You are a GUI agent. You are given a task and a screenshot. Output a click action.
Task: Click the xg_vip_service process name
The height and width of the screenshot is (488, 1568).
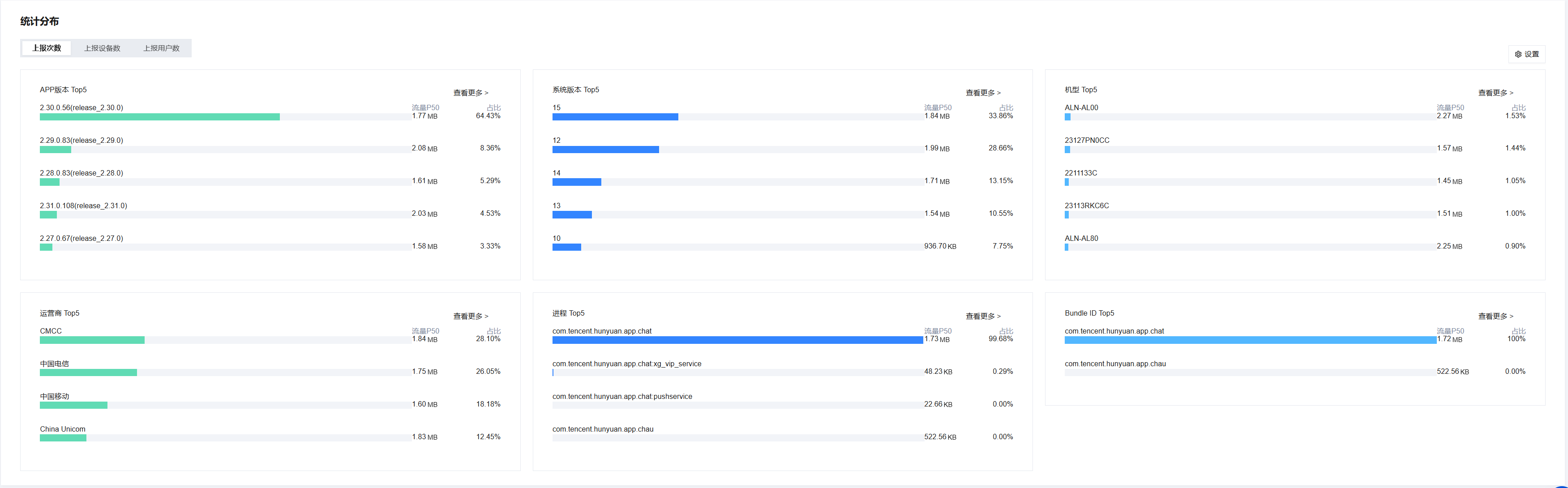click(626, 364)
